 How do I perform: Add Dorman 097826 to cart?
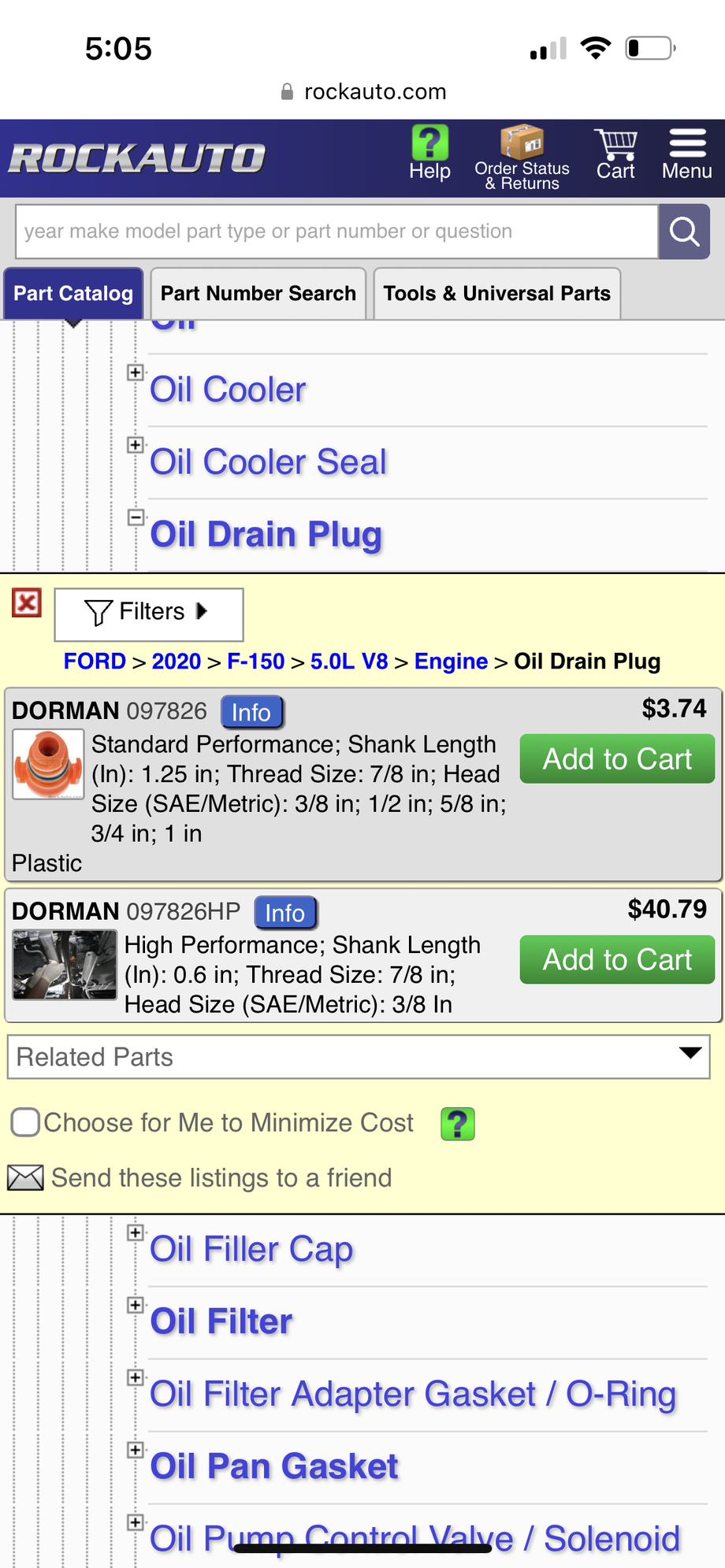(617, 758)
